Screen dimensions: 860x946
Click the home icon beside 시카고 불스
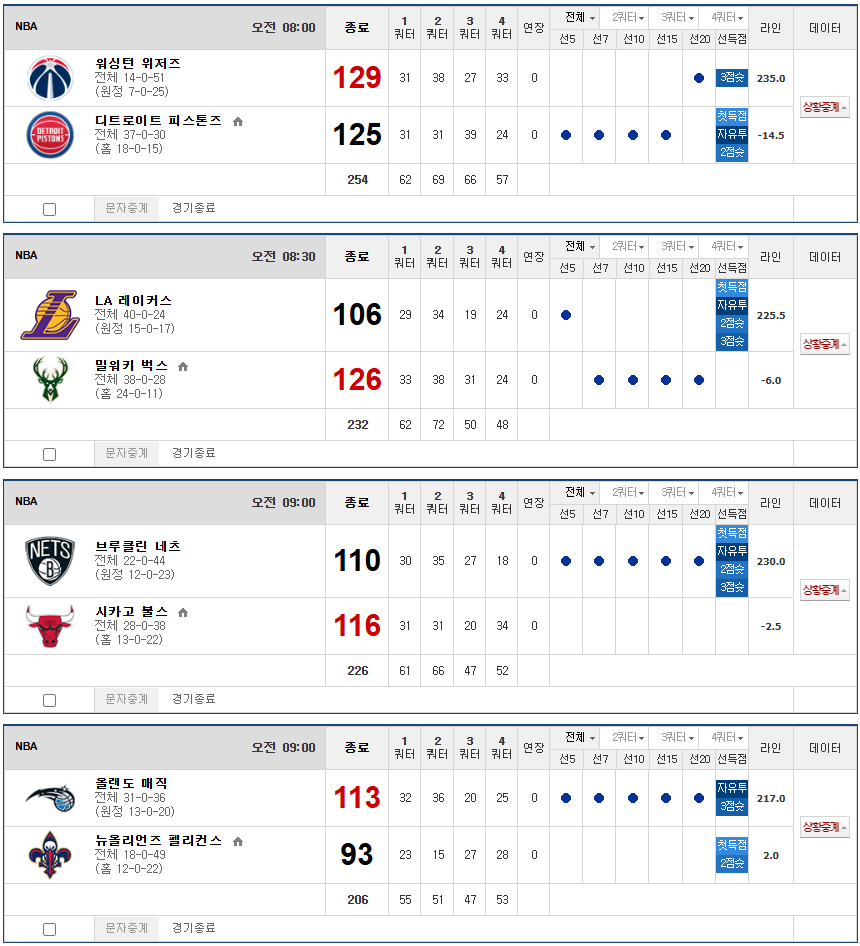183,612
